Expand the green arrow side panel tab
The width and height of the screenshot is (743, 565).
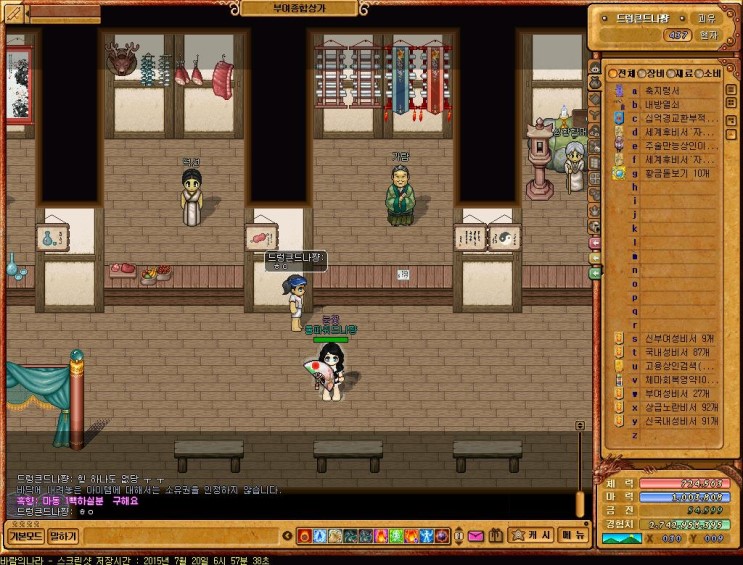594,272
